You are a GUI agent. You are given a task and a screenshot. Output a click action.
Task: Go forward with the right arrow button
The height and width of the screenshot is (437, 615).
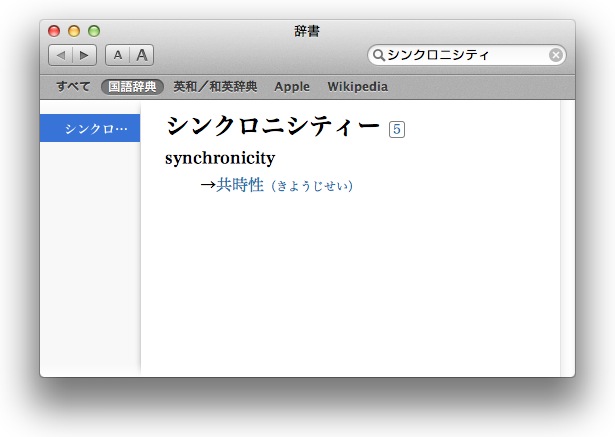tap(85, 55)
